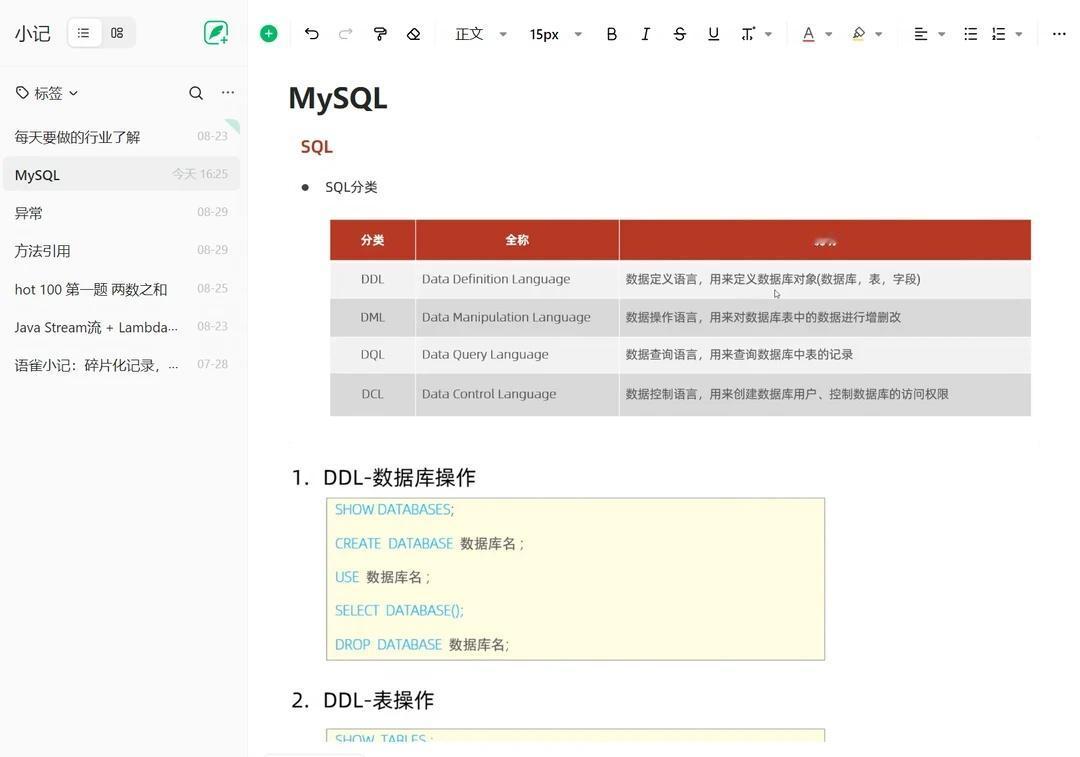Expand the more text styles arrow

point(769,34)
